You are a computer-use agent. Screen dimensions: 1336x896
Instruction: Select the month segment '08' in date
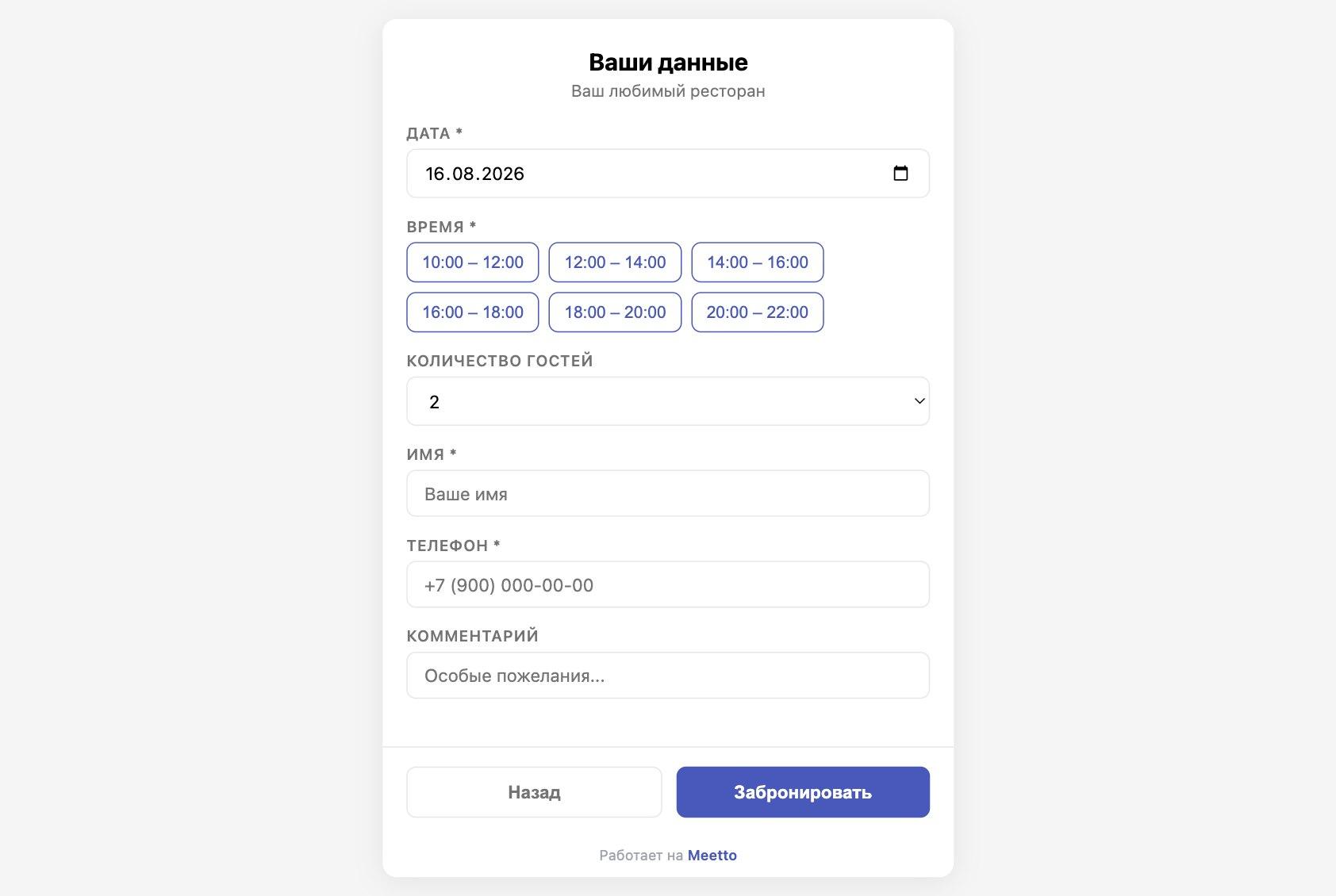point(463,174)
